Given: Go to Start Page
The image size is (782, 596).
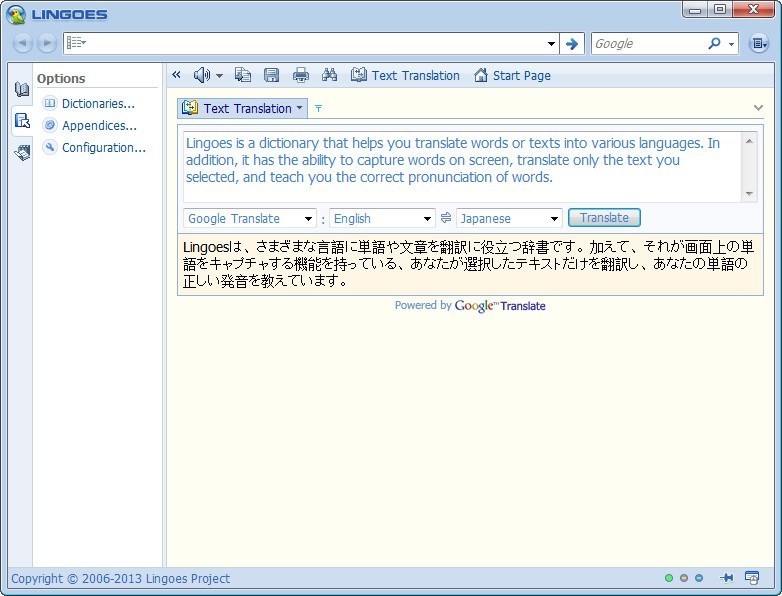Looking at the screenshot, I should 512,75.
